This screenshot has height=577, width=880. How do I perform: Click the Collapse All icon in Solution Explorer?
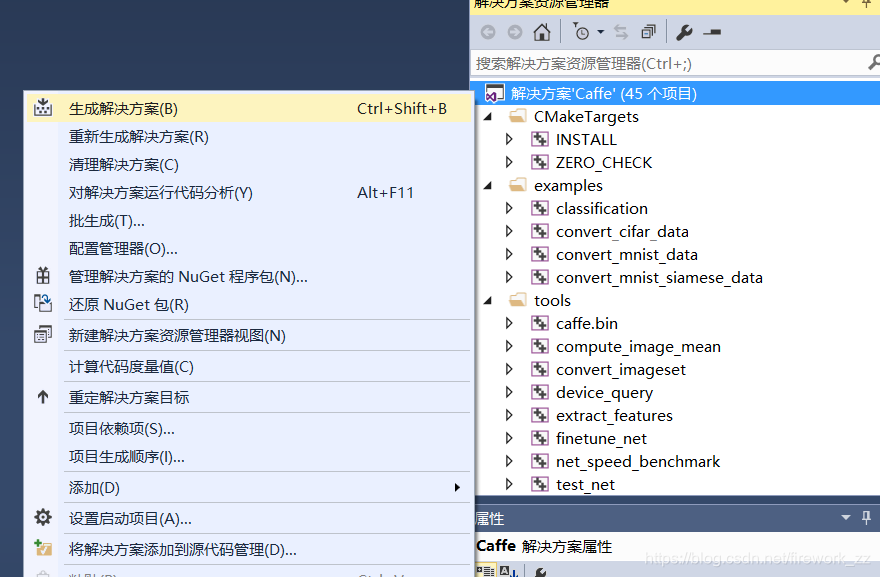[648, 32]
